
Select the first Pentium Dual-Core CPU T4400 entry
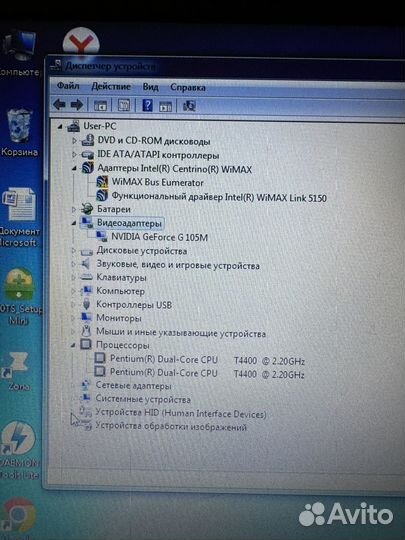pos(207,360)
